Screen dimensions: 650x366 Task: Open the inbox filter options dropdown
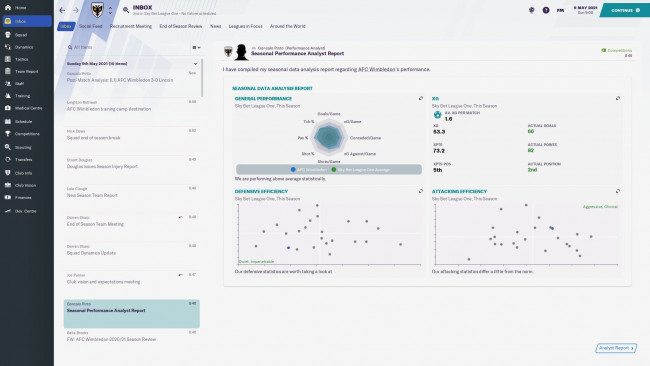(x=196, y=47)
